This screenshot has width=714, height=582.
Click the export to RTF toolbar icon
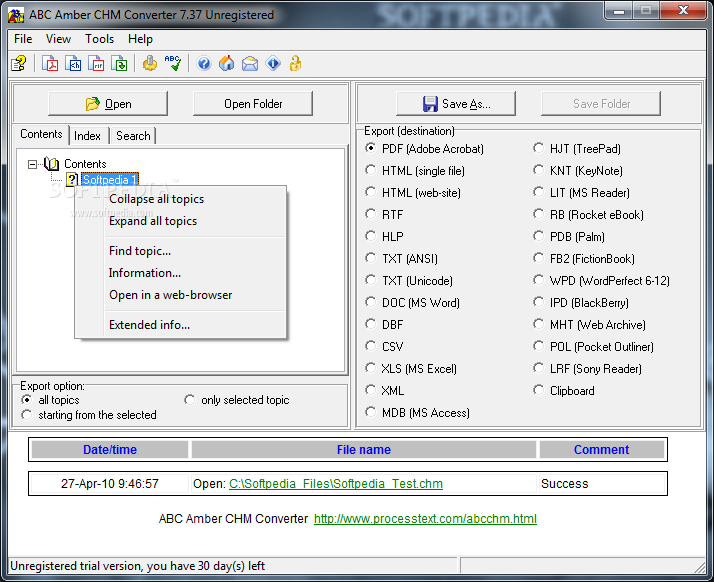[96, 63]
